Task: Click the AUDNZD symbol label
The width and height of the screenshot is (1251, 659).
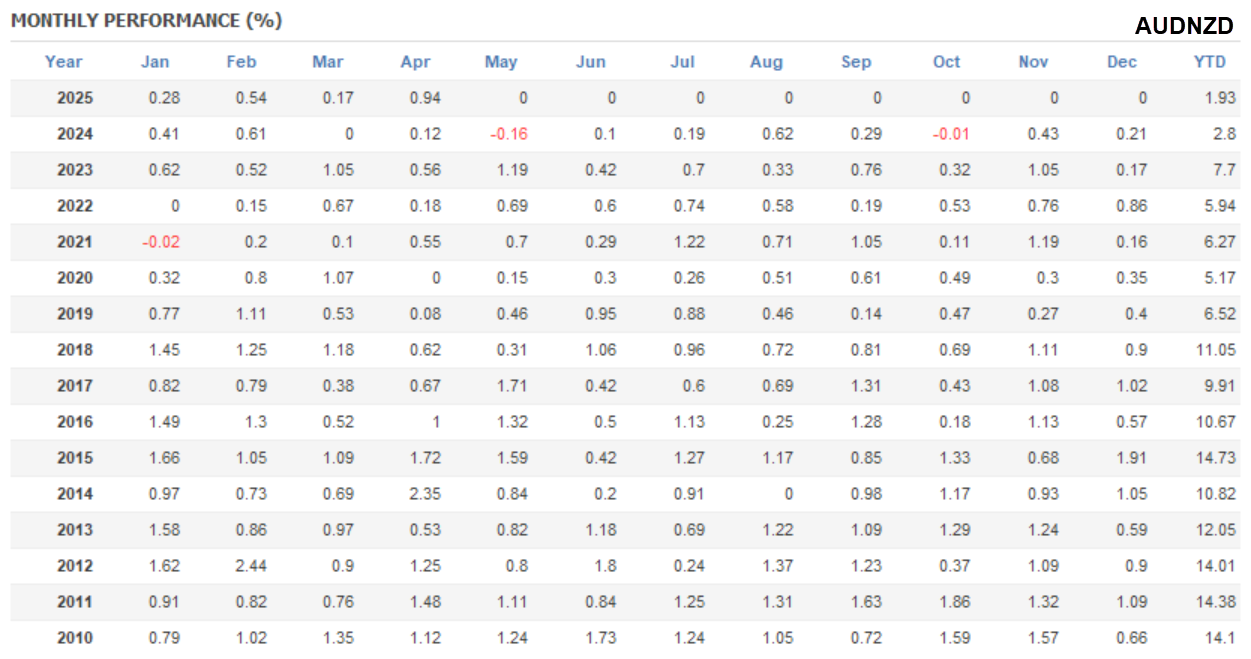Action: click(1184, 27)
